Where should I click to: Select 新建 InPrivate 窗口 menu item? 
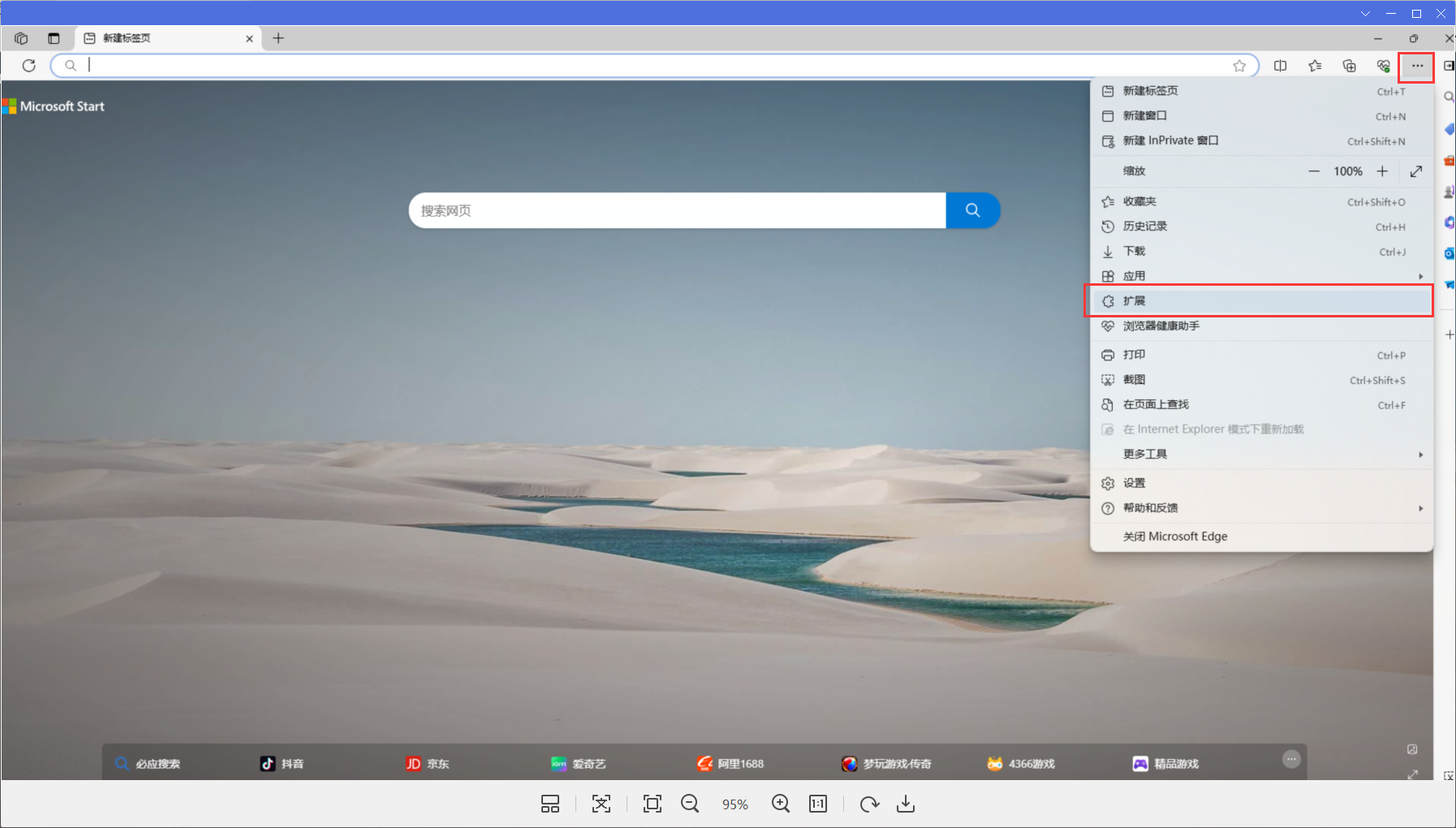(1262, 141)
